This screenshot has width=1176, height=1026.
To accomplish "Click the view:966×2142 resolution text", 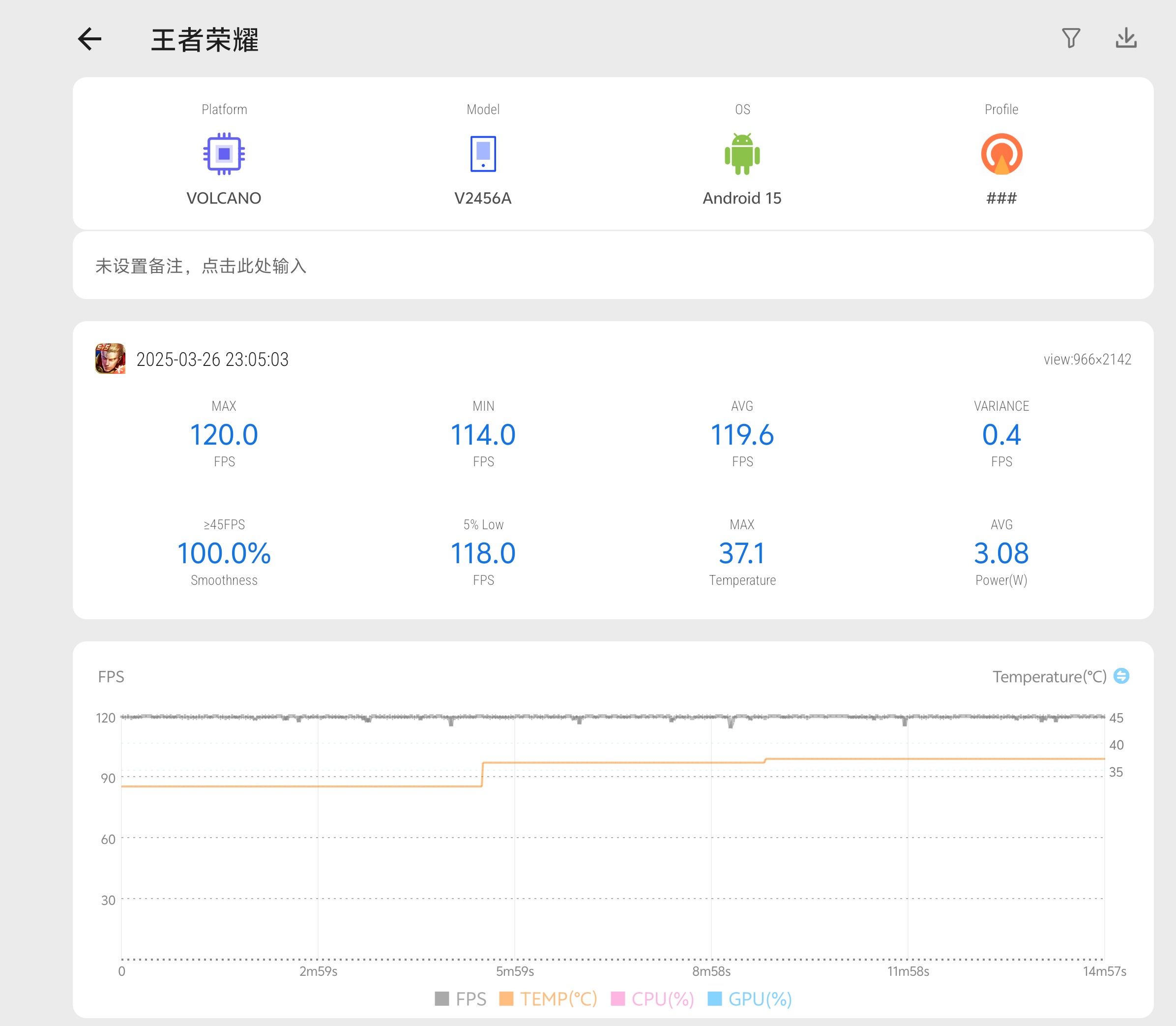I will (x=1088, y=360).
